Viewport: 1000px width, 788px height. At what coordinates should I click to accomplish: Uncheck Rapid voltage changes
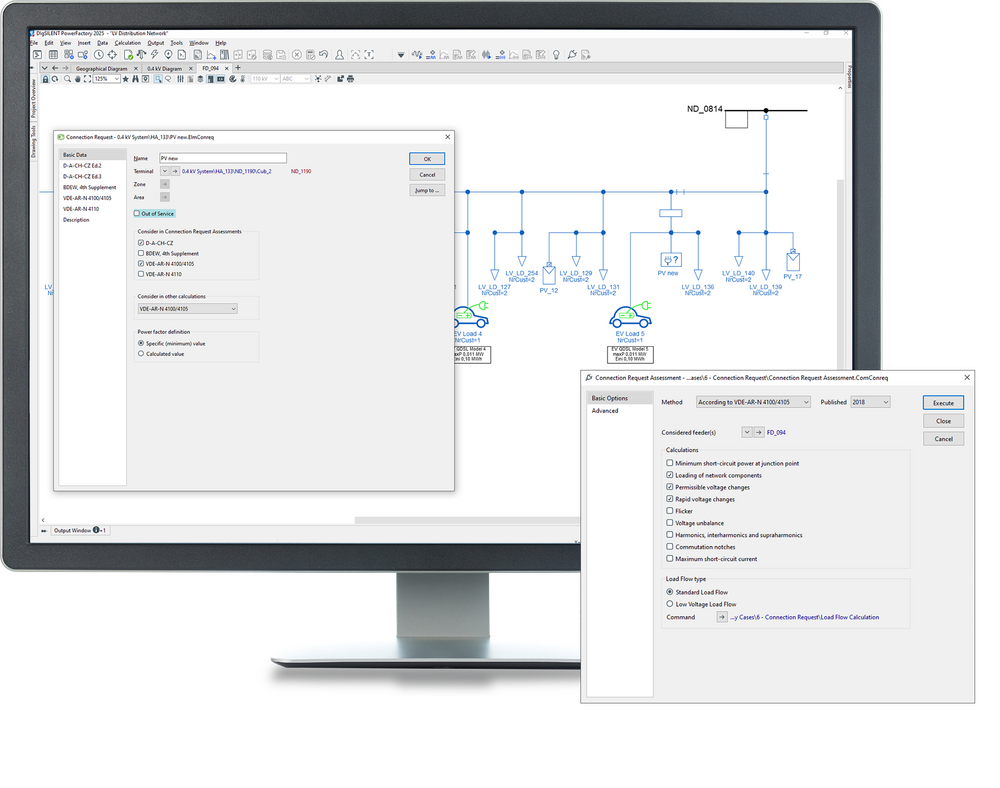669,499
